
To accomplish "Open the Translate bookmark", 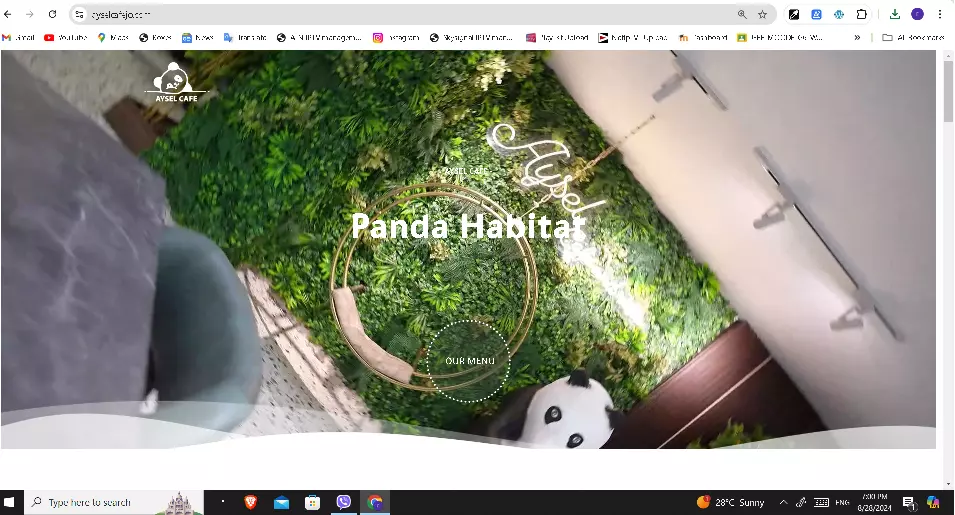I will (x=245, y=38).
